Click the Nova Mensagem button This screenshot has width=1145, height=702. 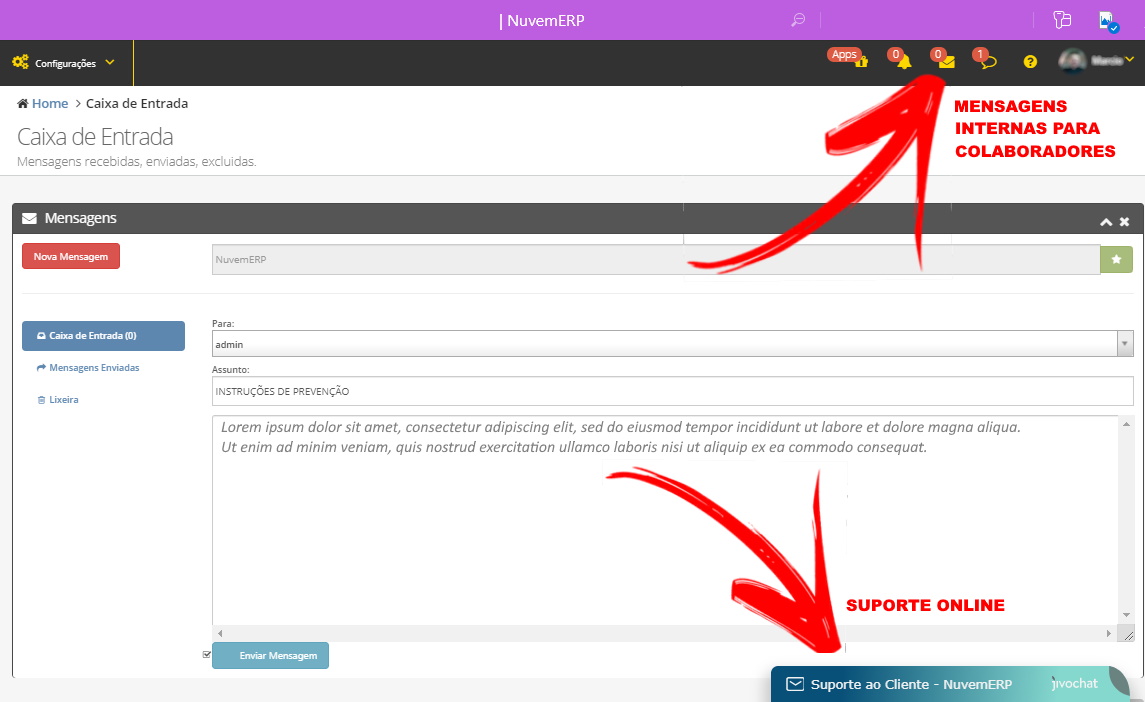pyautogui.click(x=71, y=257)
